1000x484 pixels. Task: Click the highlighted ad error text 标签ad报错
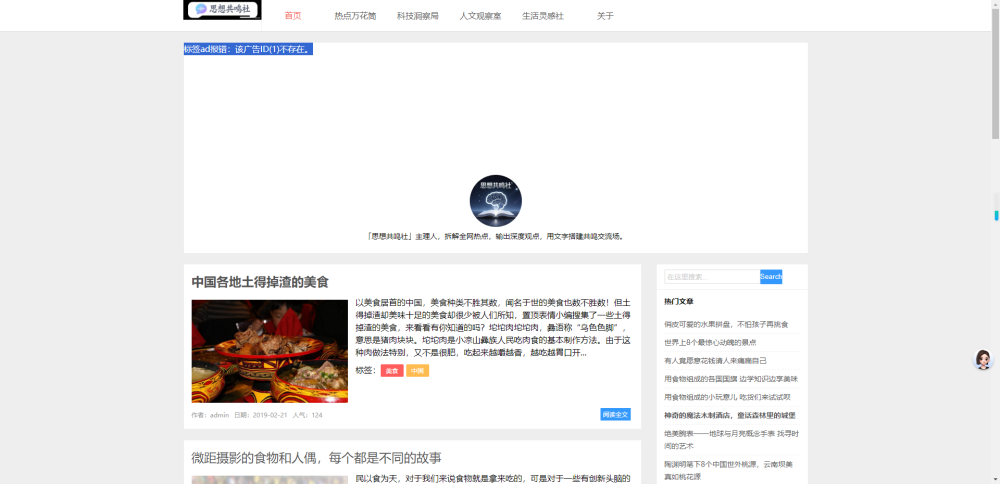[248, 49]
